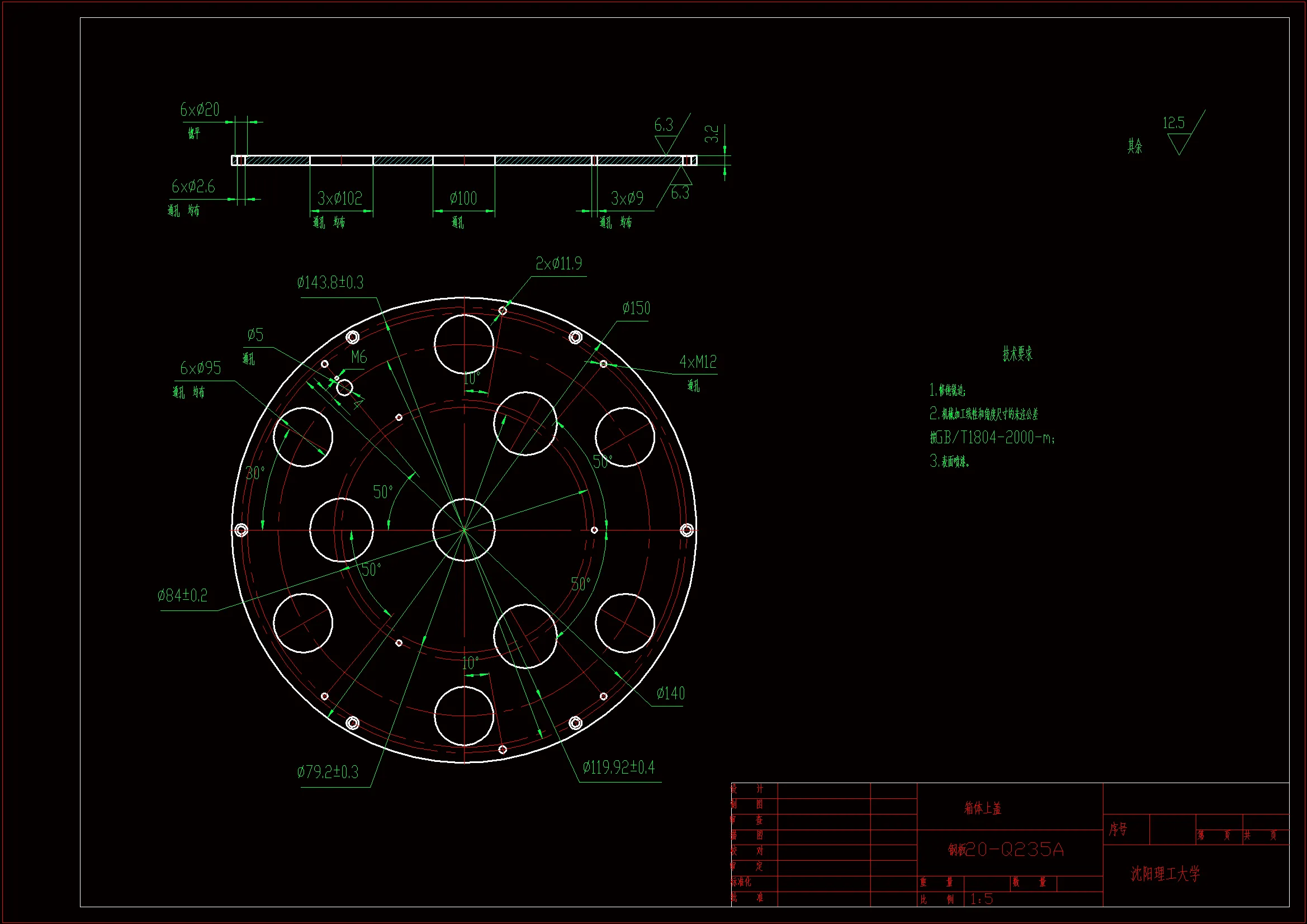Screen dimensions: 1307x924
Task: Select the 2xø11.9 hole annotation
Action: [x=558, y=264]
